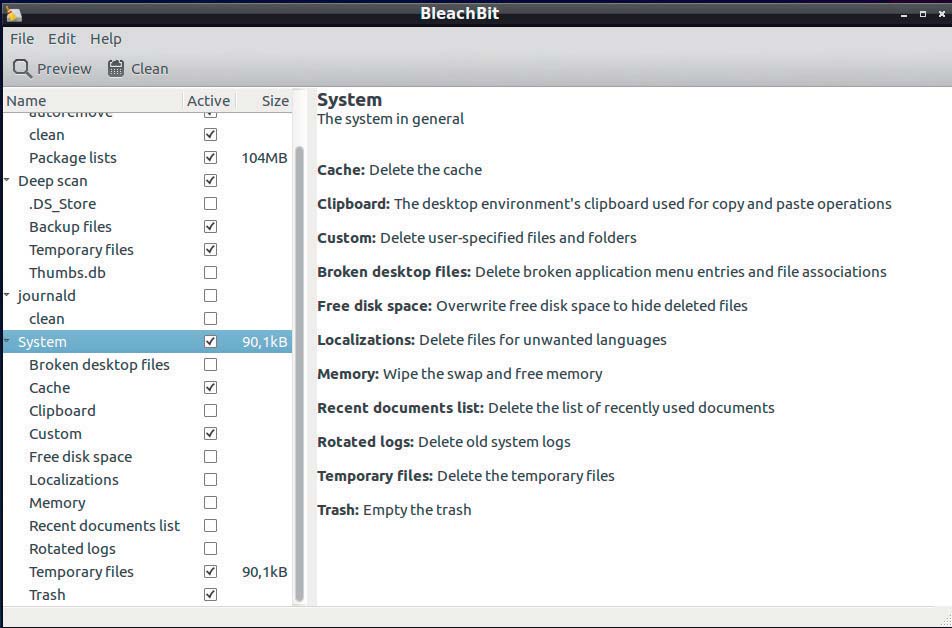Enable the .DS_Store checkbox
The height and width of the screenshot is (628, 952).
[210, 203]
